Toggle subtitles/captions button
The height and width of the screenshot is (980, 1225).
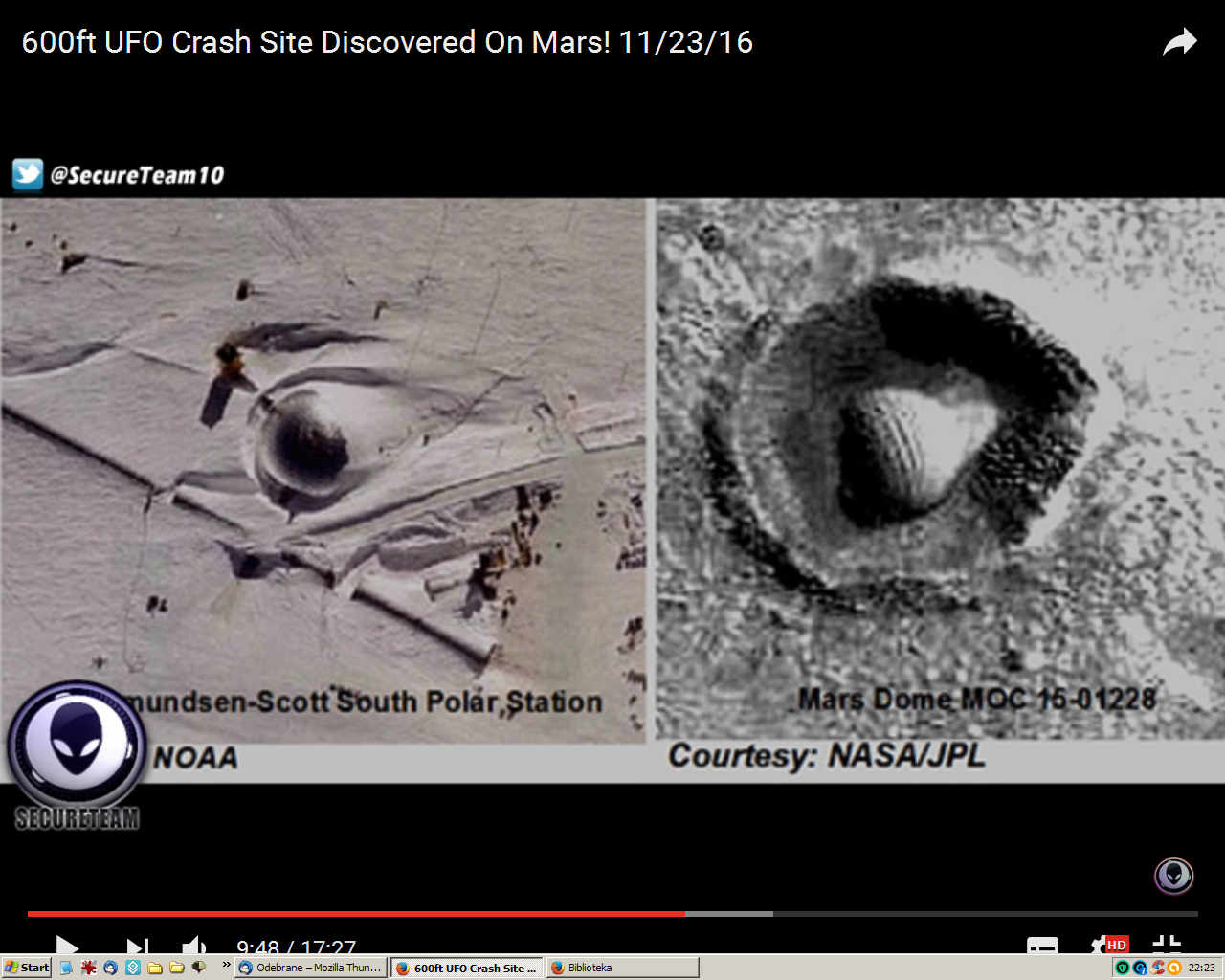(x=1042, y=946)
